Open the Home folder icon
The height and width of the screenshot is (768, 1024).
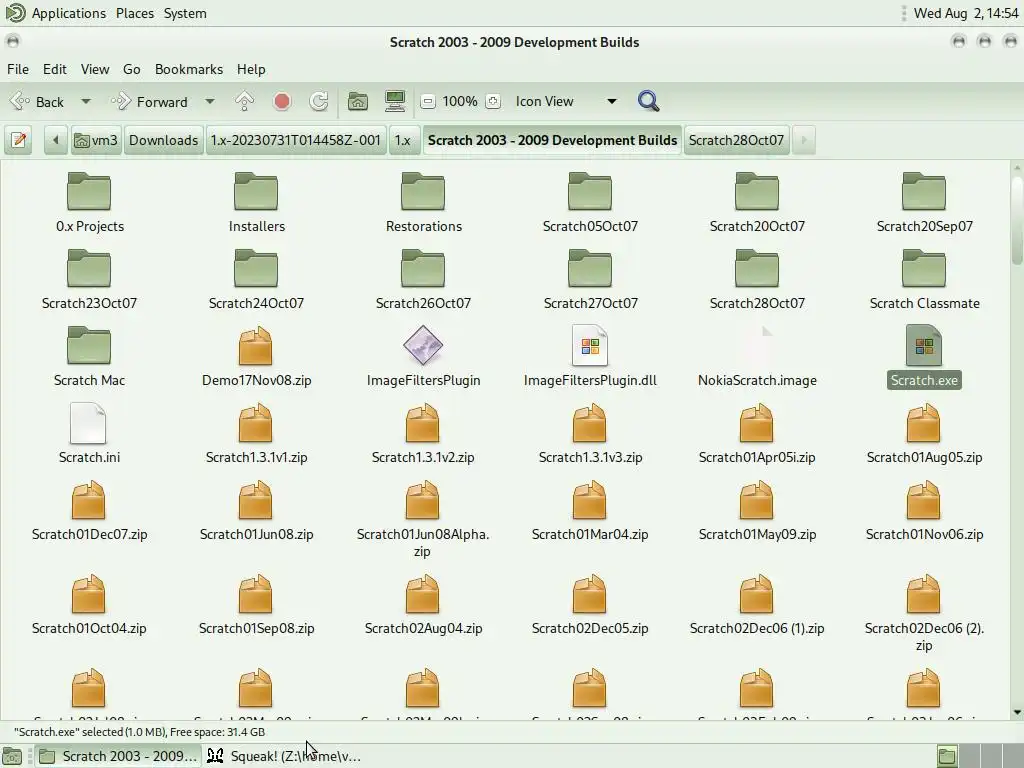click(357, 101)
